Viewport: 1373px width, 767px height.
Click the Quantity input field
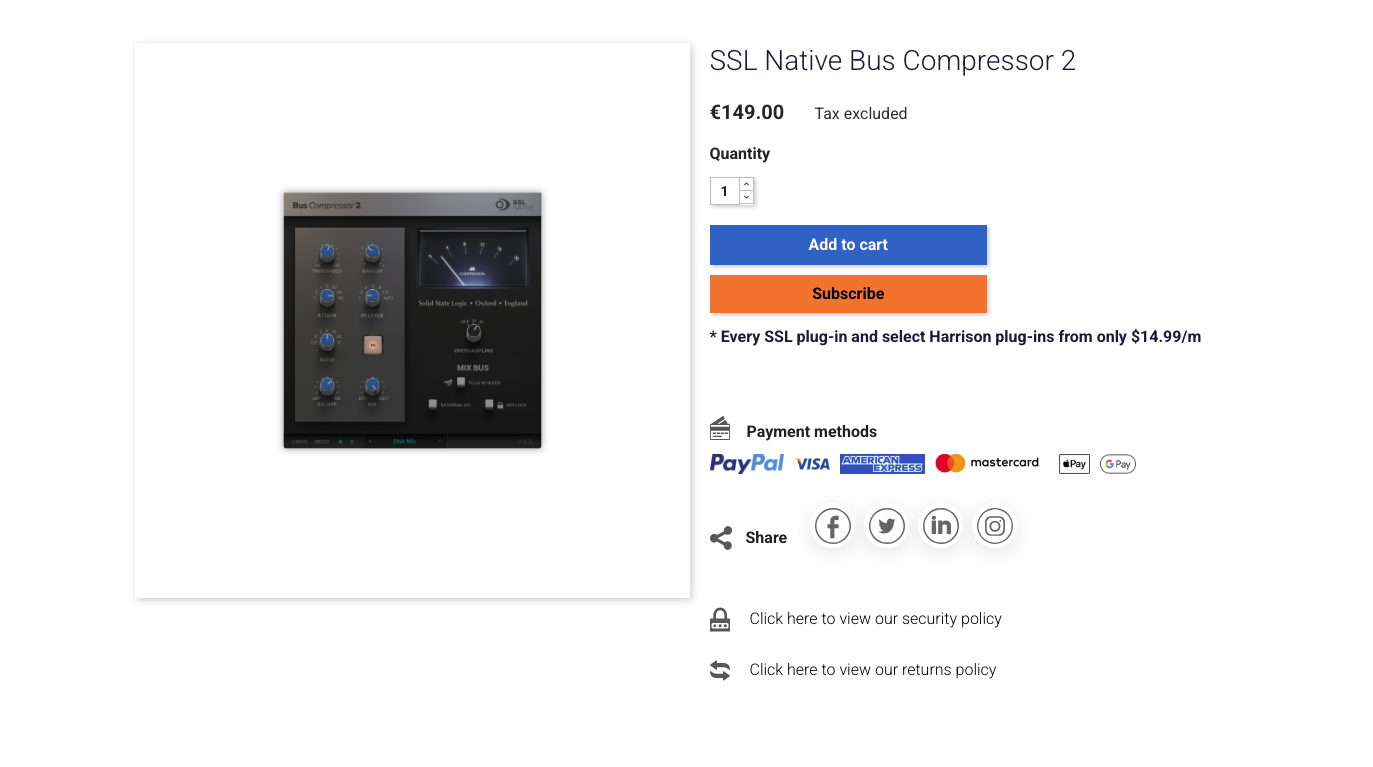click(x=724, y=191)
